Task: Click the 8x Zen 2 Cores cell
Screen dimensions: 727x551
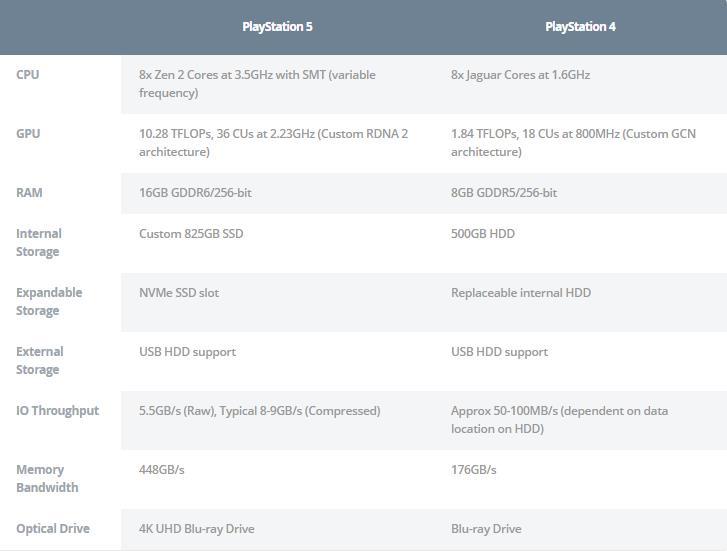Action: click(257, 84)
